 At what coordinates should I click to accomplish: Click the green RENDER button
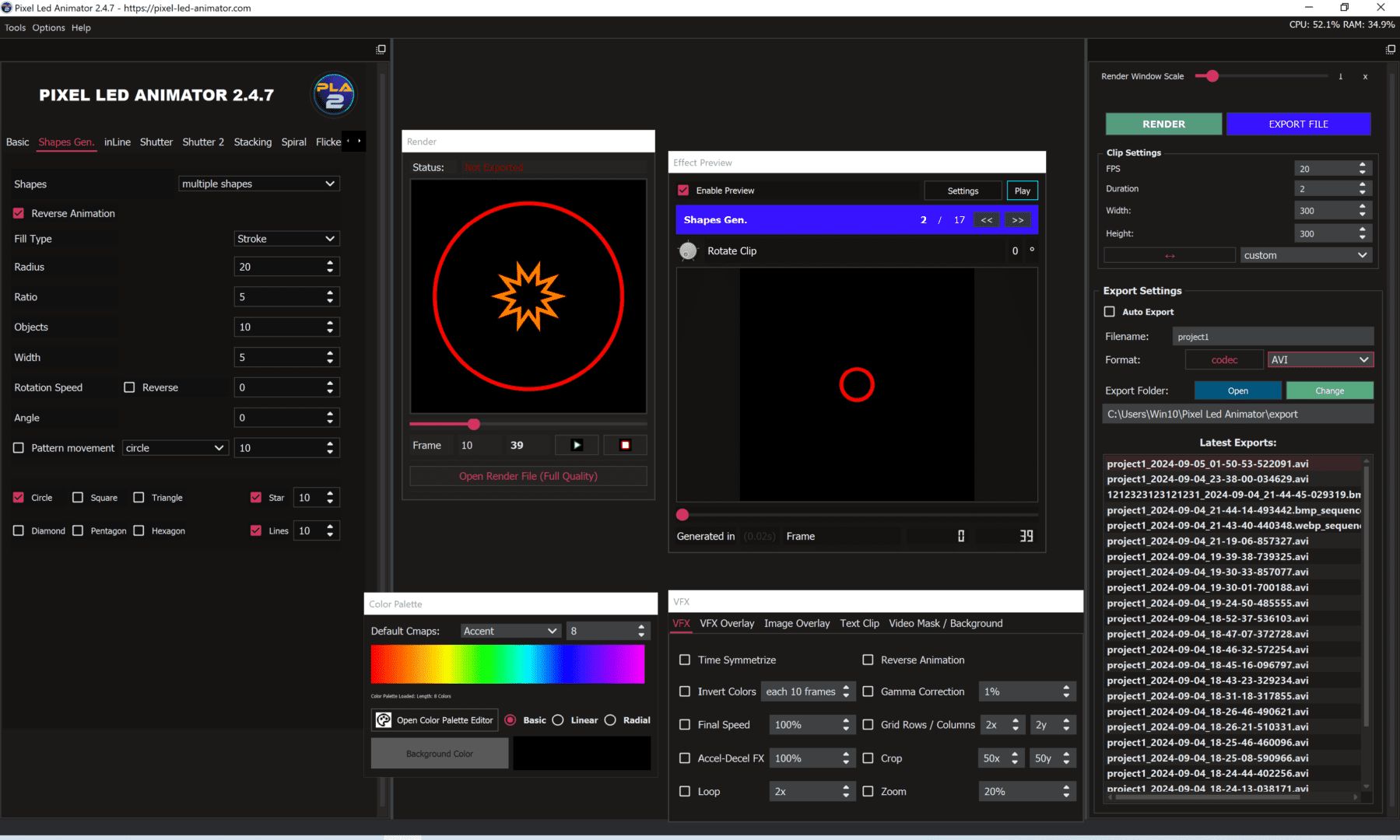click(1163, 124)
